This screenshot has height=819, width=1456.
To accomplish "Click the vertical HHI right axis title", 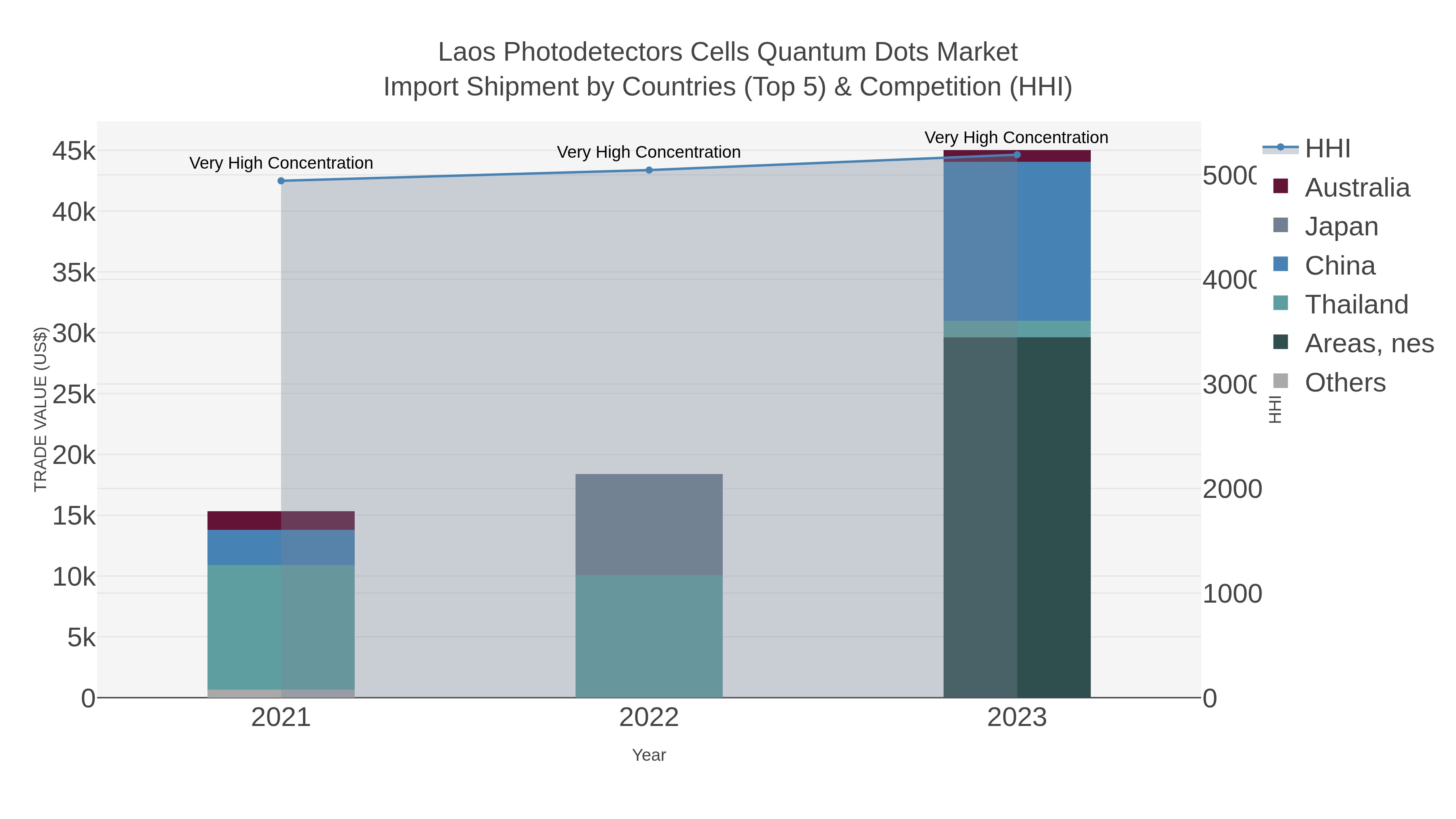I will point(1275,409).
